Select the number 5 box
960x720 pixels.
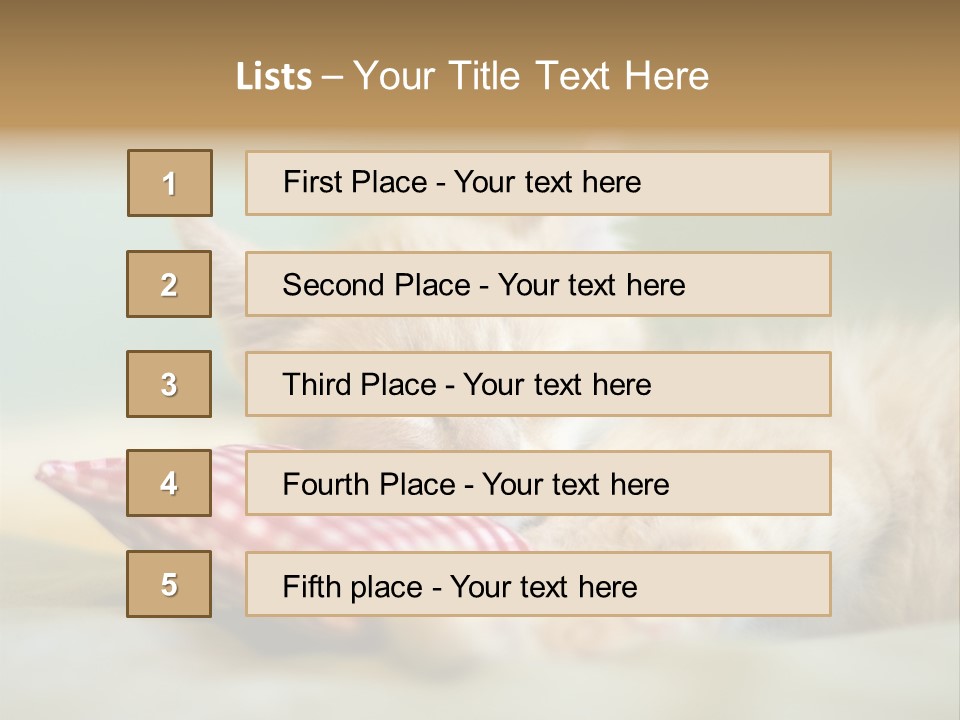pos(169,584)
